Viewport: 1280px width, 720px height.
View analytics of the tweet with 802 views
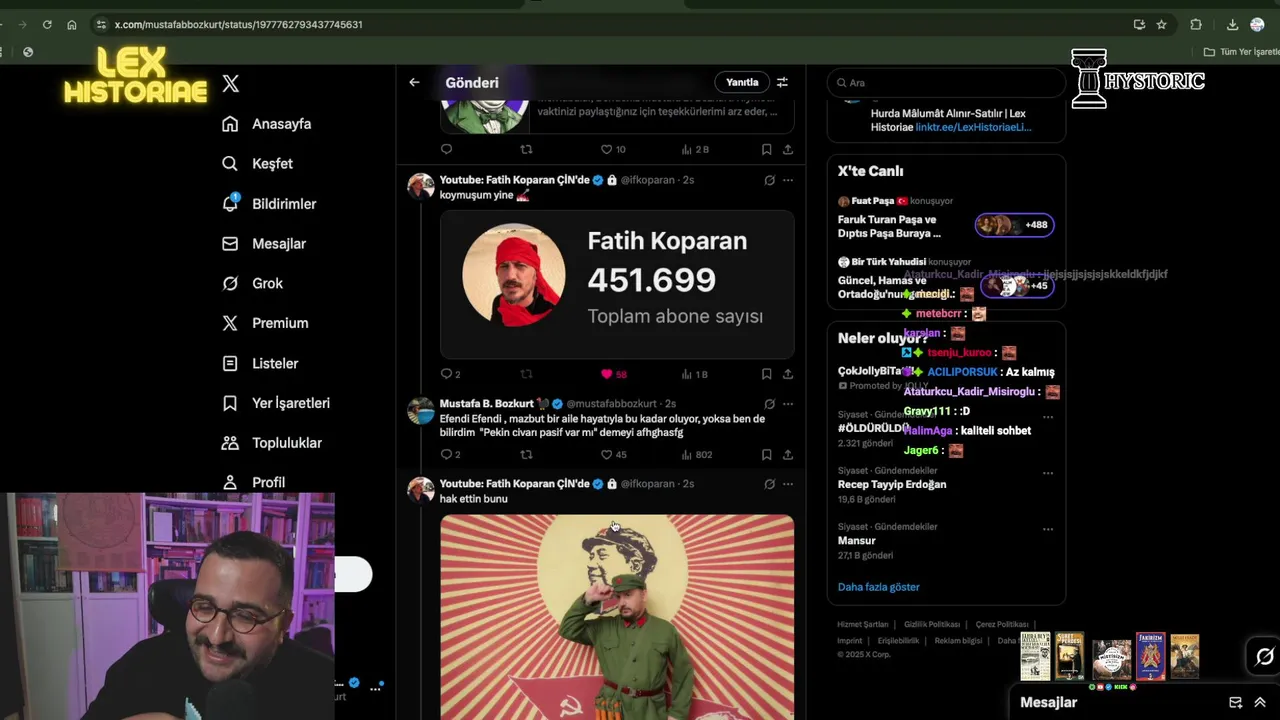(696, 454)
